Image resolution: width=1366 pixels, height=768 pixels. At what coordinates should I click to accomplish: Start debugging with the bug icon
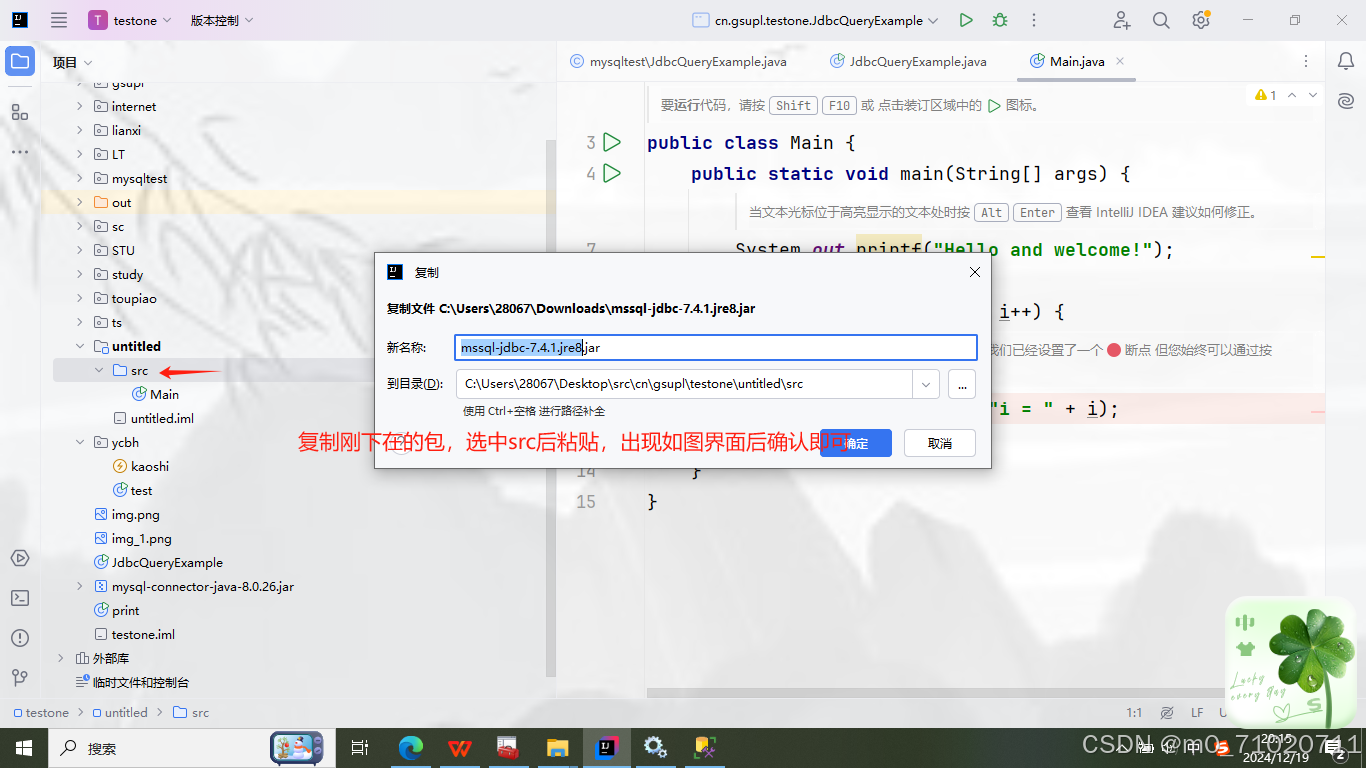999,20
